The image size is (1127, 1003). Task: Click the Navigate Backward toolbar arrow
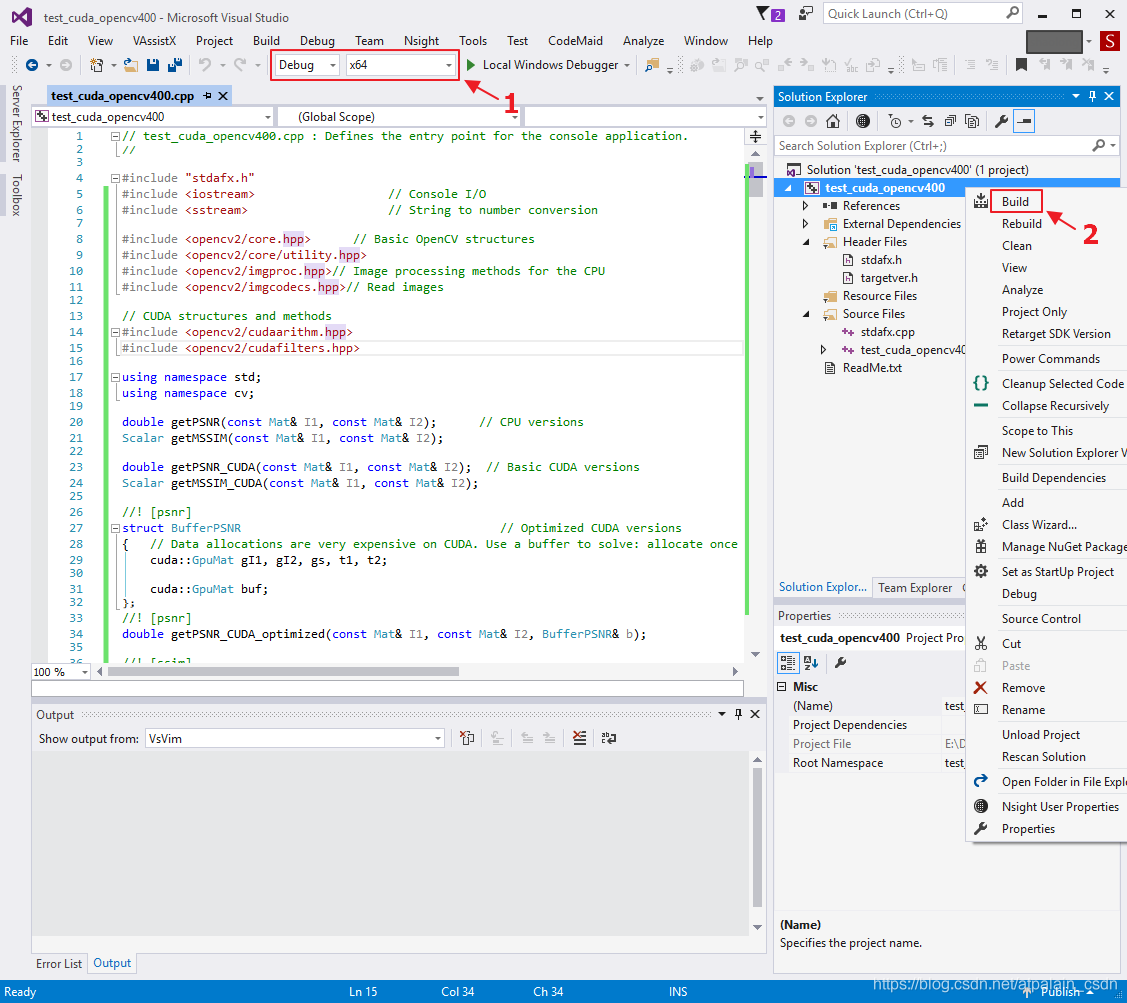pos(32,65)
